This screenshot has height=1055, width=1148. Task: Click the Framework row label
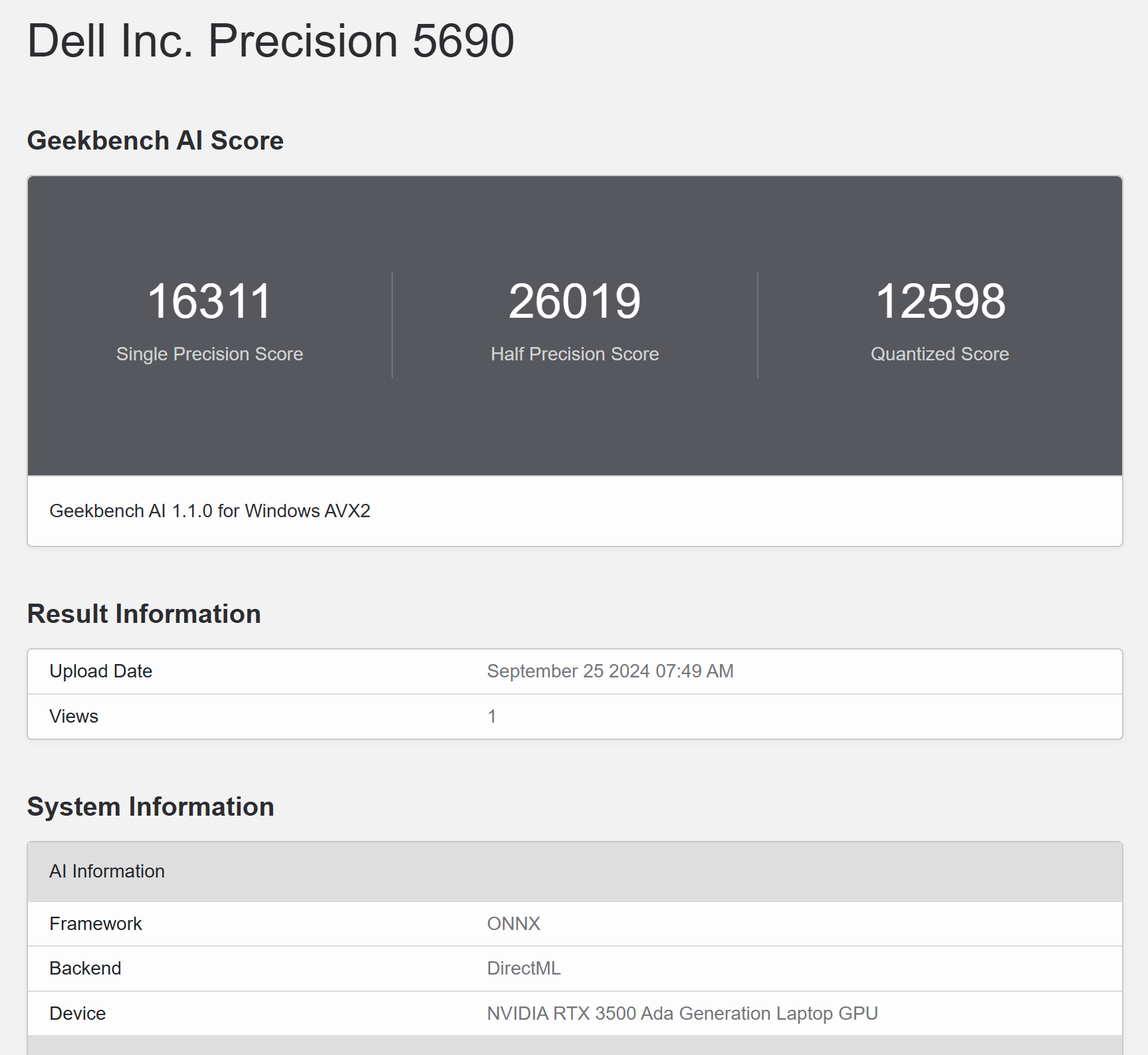[x=96, y=924]
